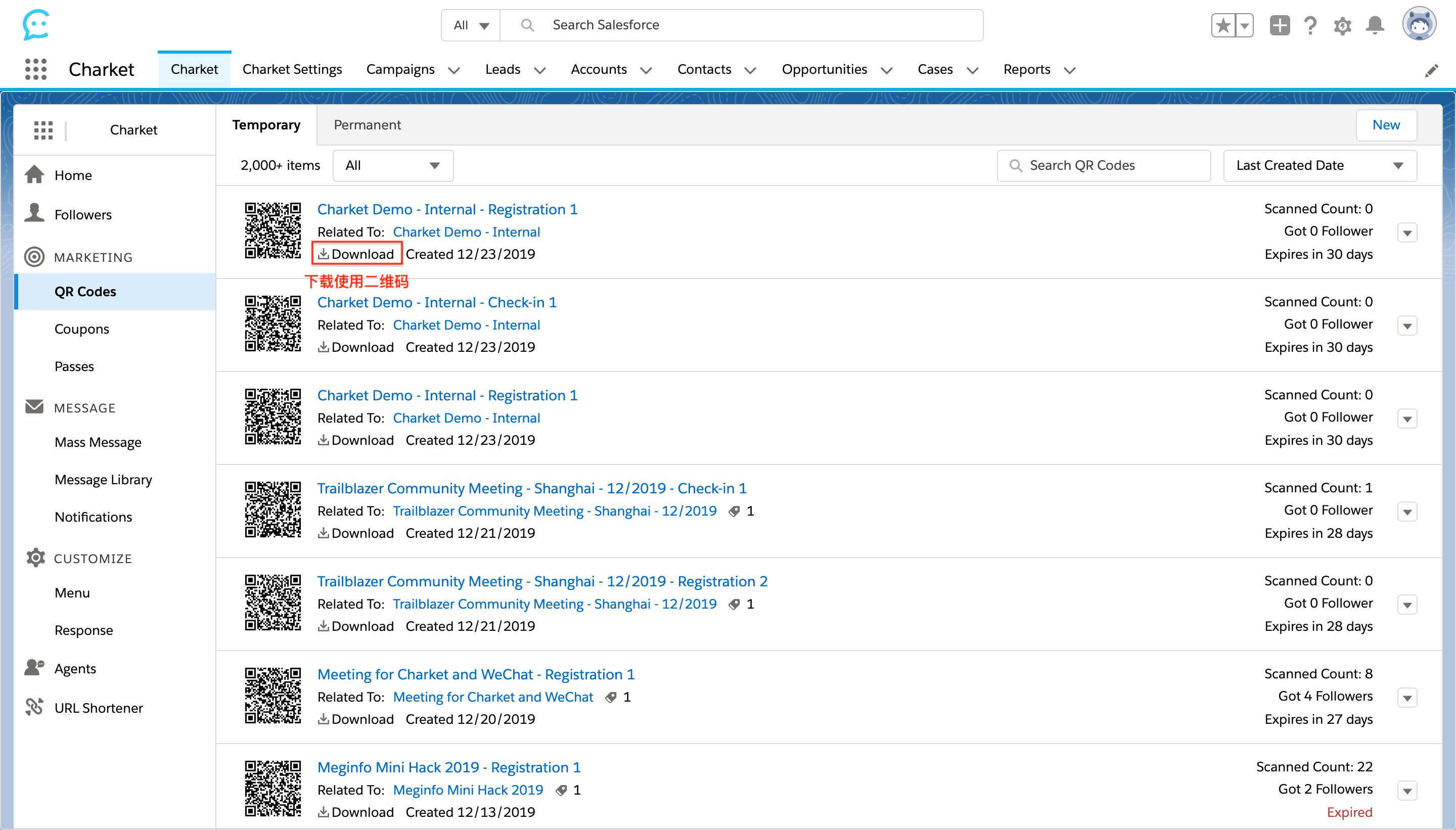Click the Search Salesforce field
Screen dimensions: 1456x830
click(741, 25)
